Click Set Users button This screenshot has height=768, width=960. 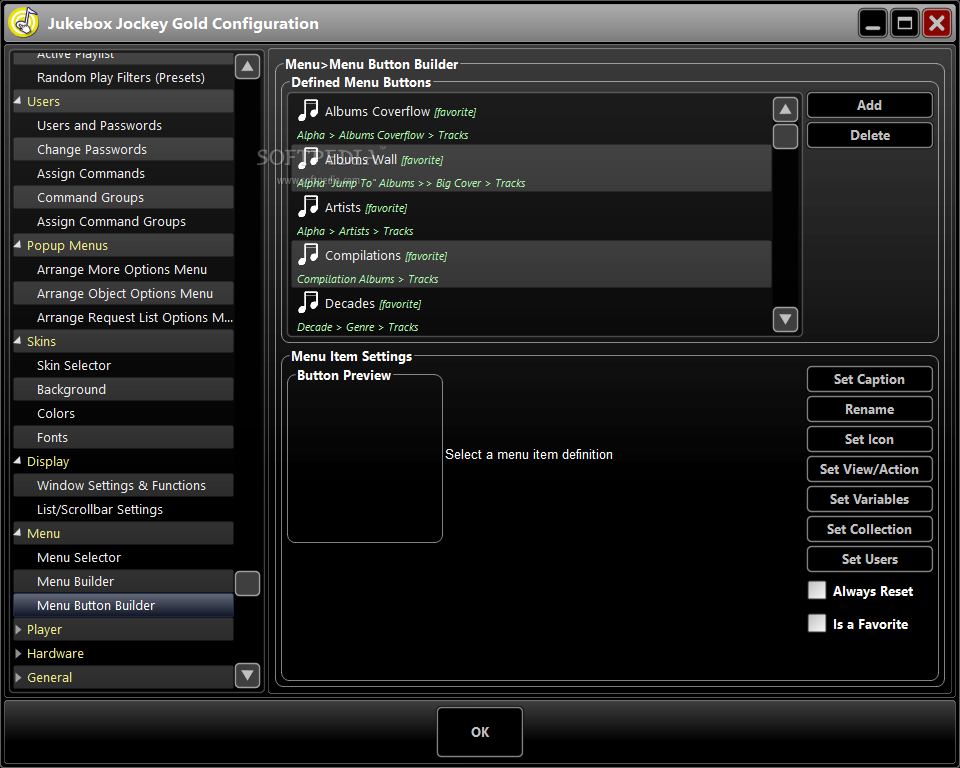point(869,559)
